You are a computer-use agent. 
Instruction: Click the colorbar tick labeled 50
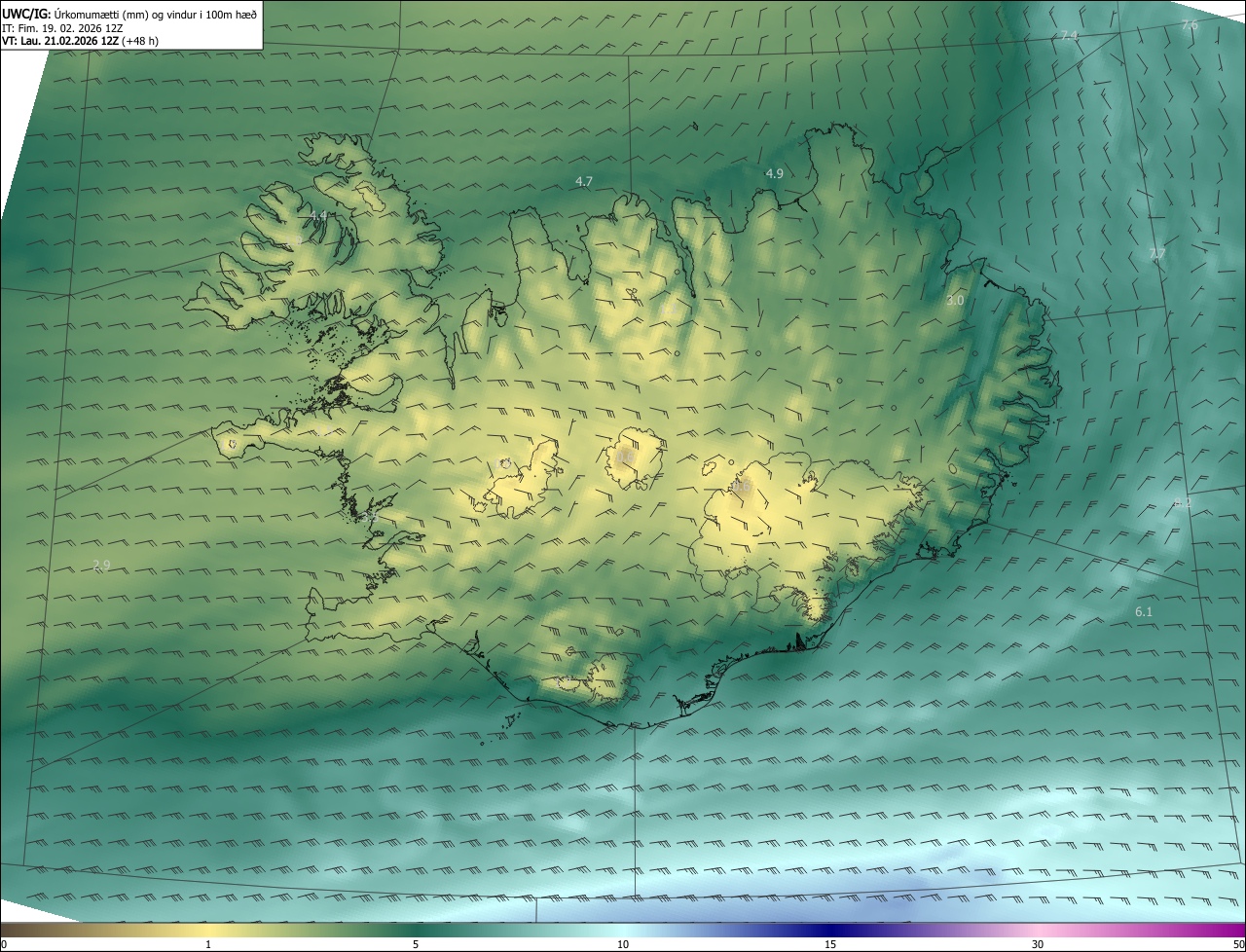tap(1238, 945)
